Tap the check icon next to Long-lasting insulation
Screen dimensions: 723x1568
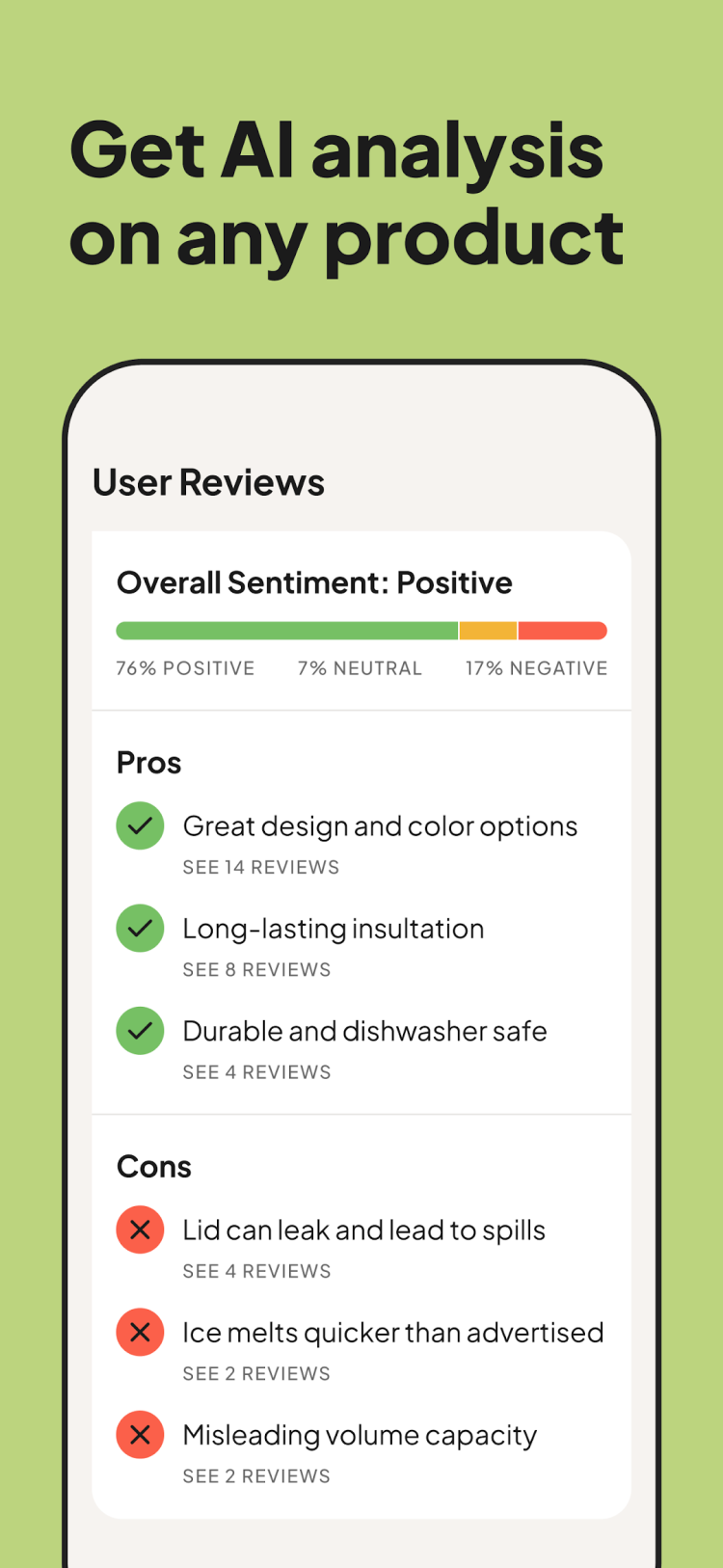point(140,929)
